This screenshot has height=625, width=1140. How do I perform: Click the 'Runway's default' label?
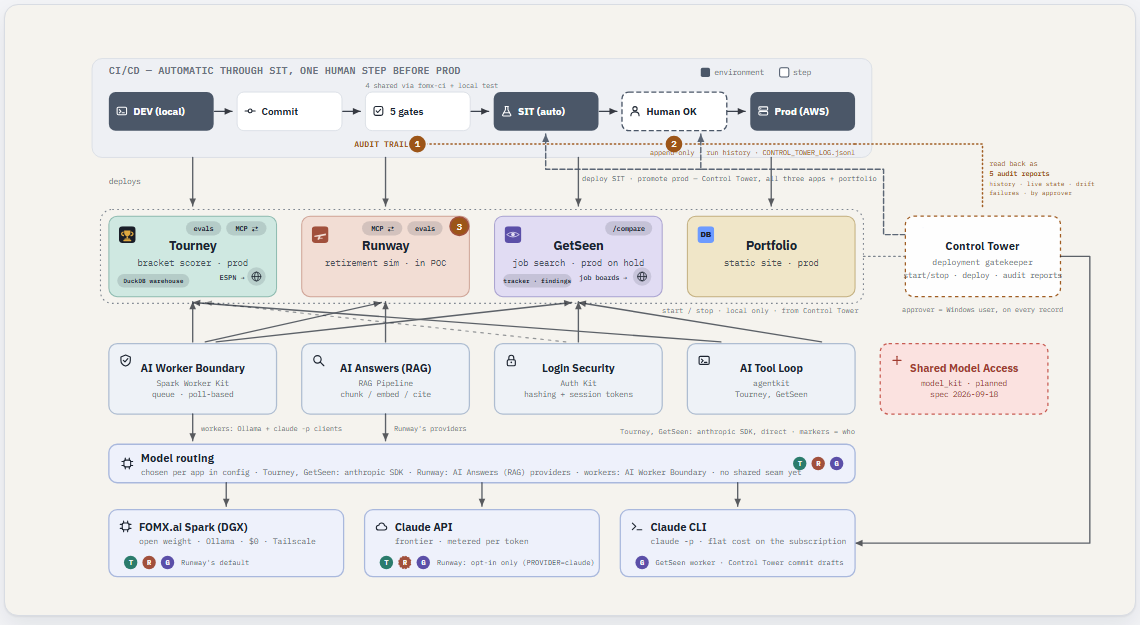[214, 562]
